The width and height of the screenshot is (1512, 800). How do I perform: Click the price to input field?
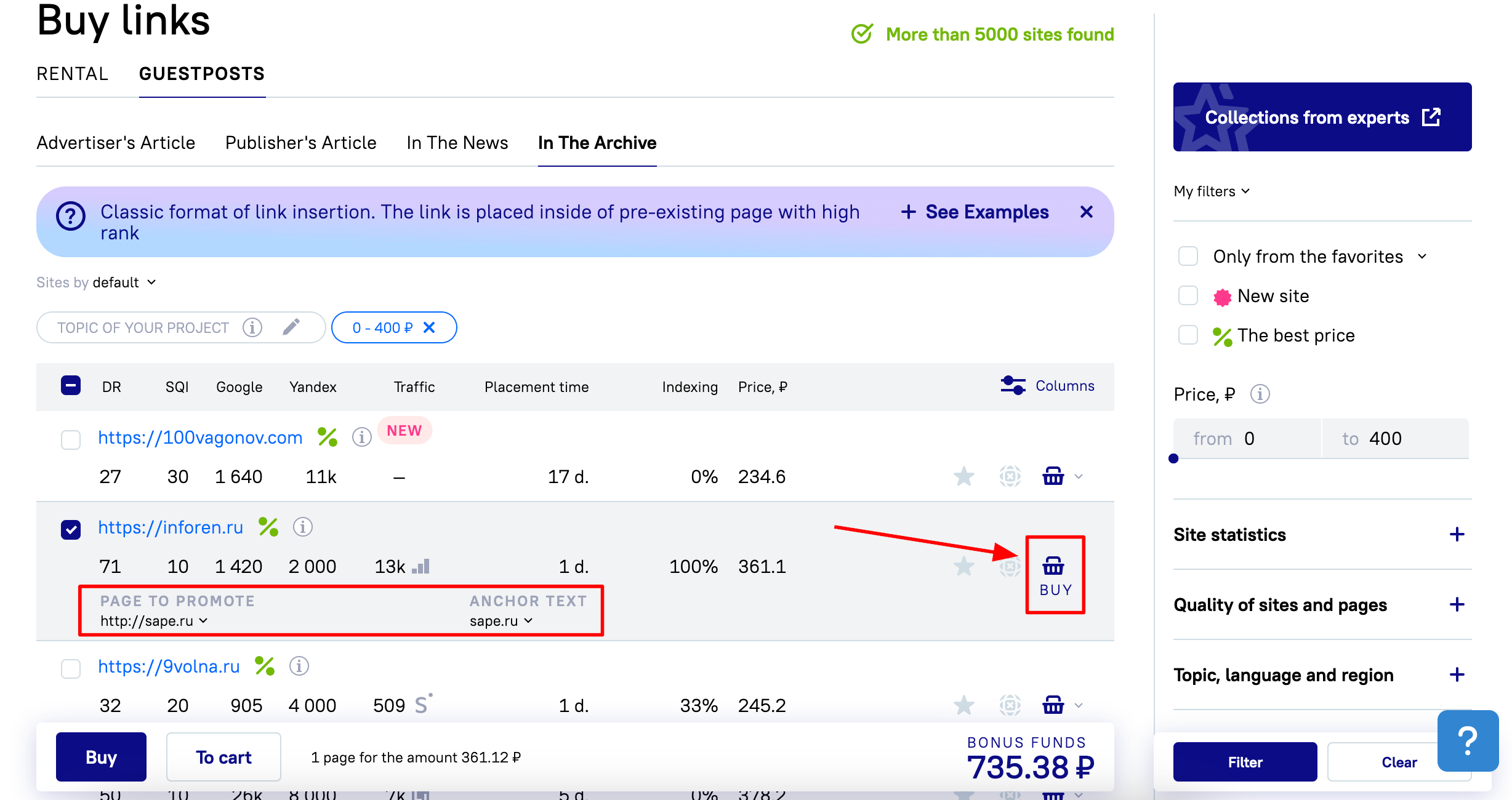tap(1395, 438)
